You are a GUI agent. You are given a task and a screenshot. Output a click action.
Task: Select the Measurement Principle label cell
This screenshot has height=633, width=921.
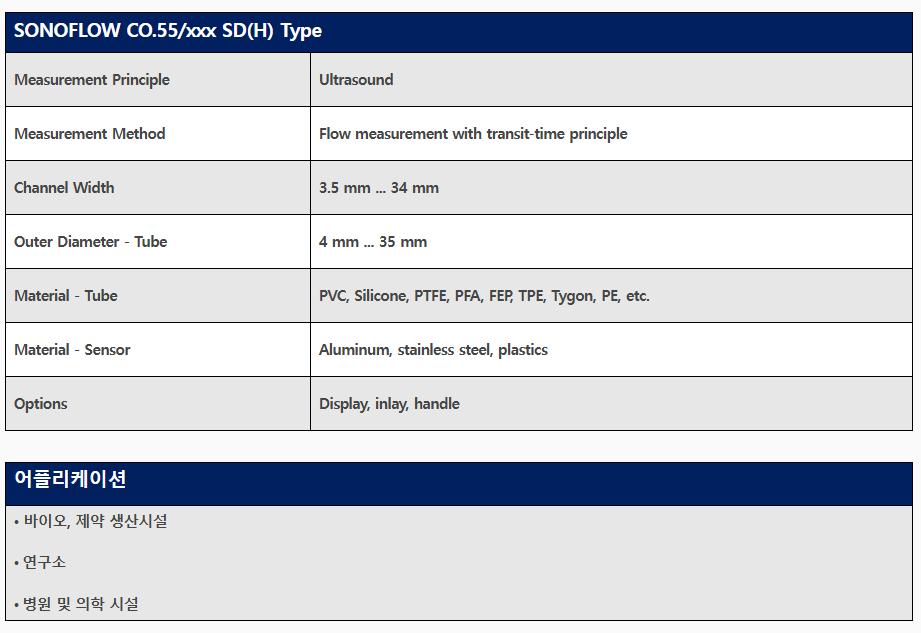point(92,80)
